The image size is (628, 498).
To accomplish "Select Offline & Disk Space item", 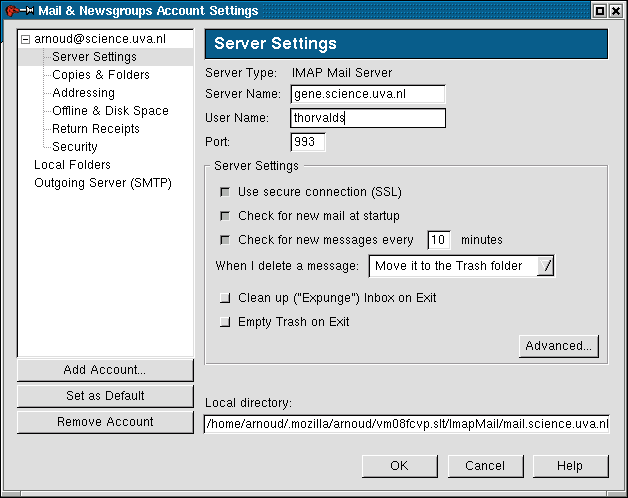I will click(110, 111).
